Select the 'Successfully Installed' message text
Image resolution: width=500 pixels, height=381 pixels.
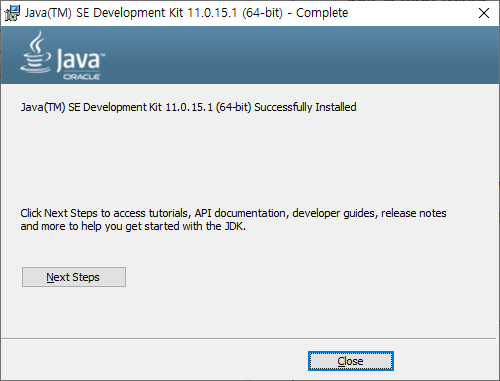click(x=188, y=107)
